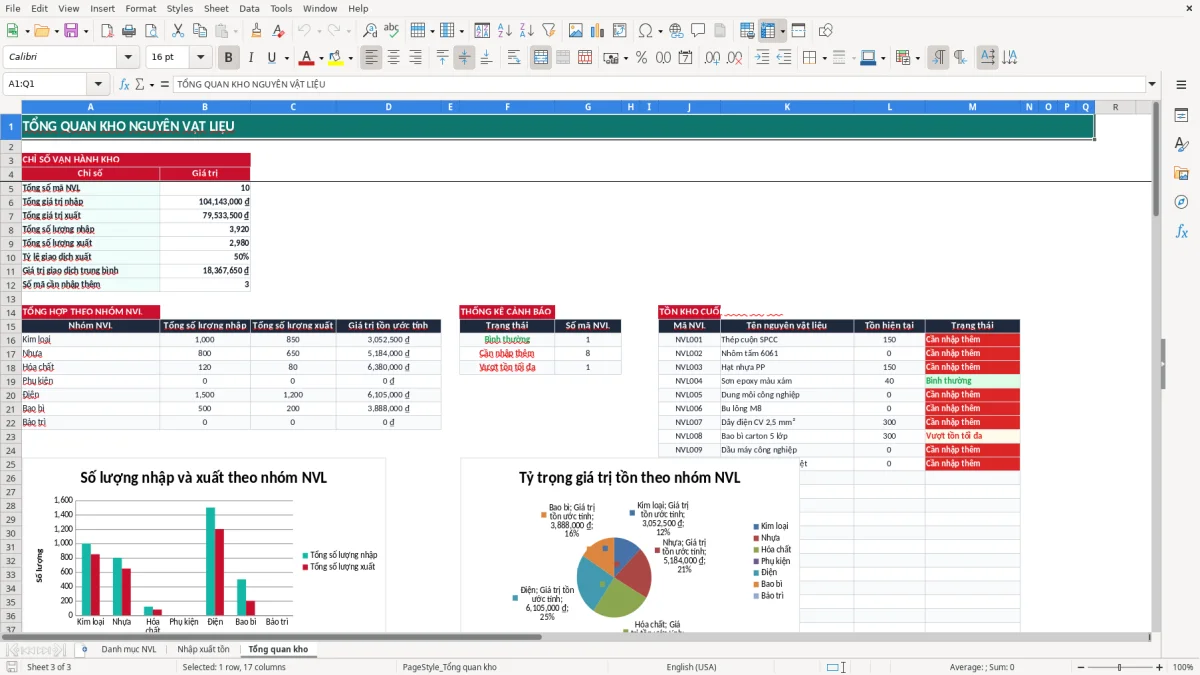Open the sidebar Gallery icon
Screen dimensions: 1200x675
pyautogui.click(x=1181, y=174)
